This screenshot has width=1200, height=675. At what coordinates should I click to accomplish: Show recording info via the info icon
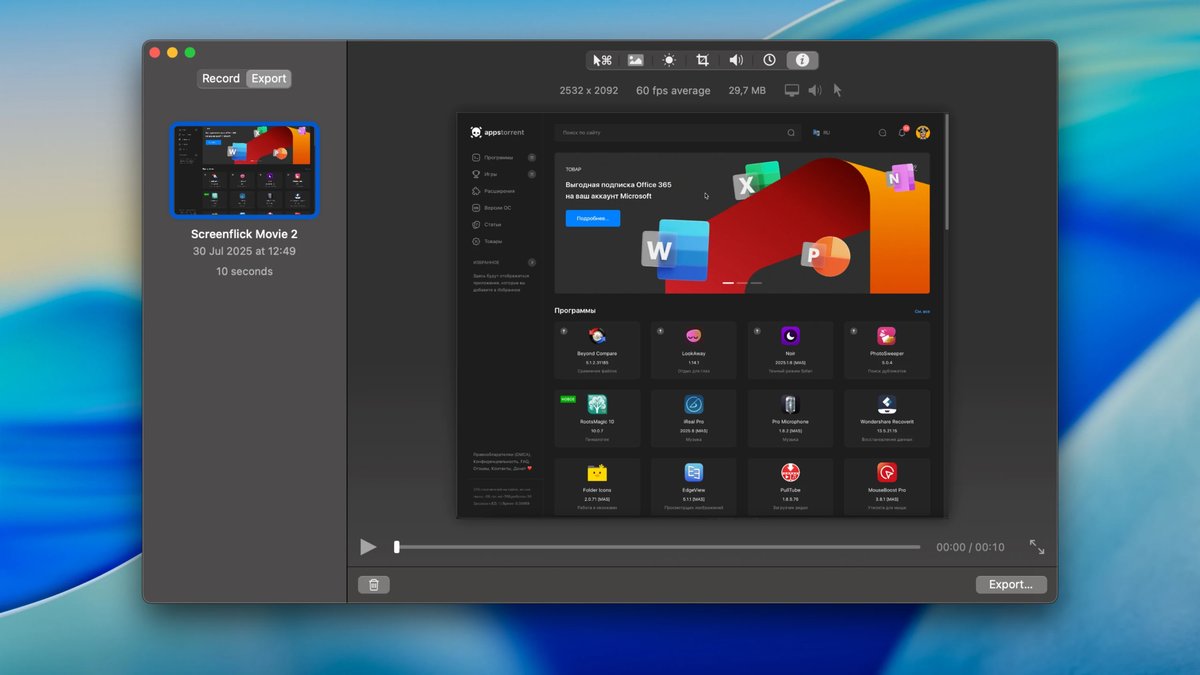point(803,60)
